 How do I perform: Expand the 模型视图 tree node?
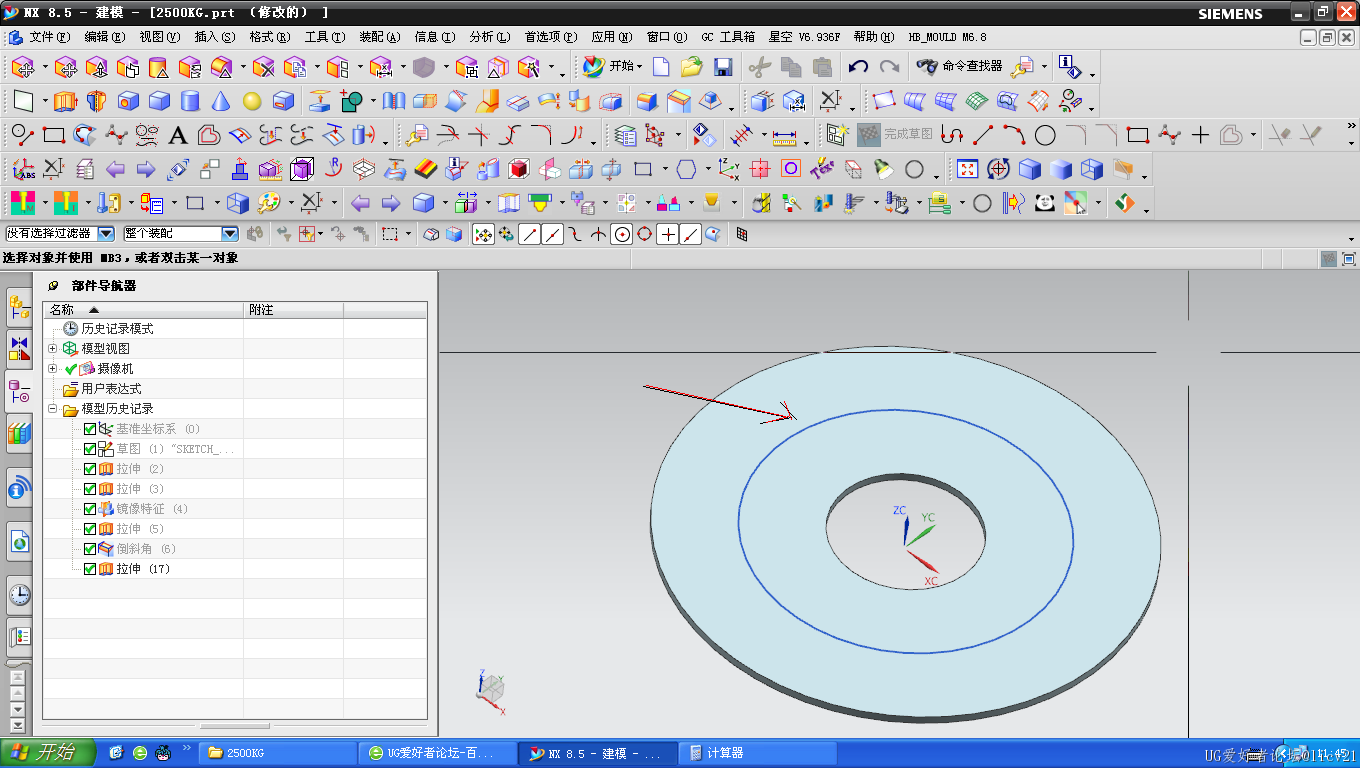pos(53,349)
